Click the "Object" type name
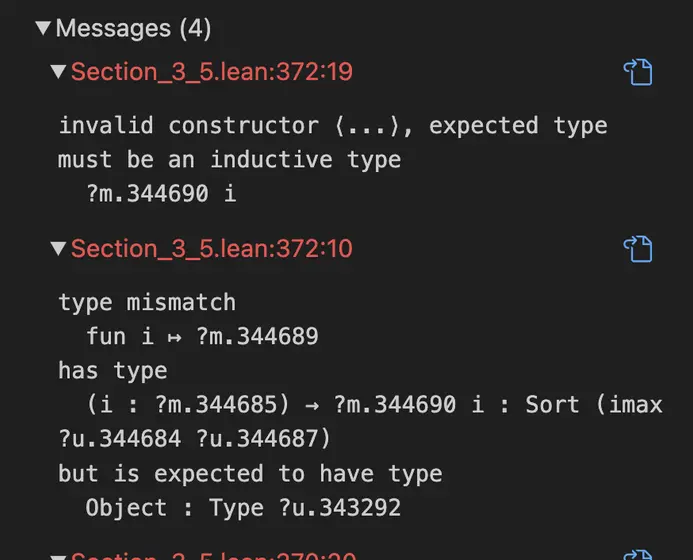Image resolution: width=693 pixels, height=560 pixels. point(126,508)
